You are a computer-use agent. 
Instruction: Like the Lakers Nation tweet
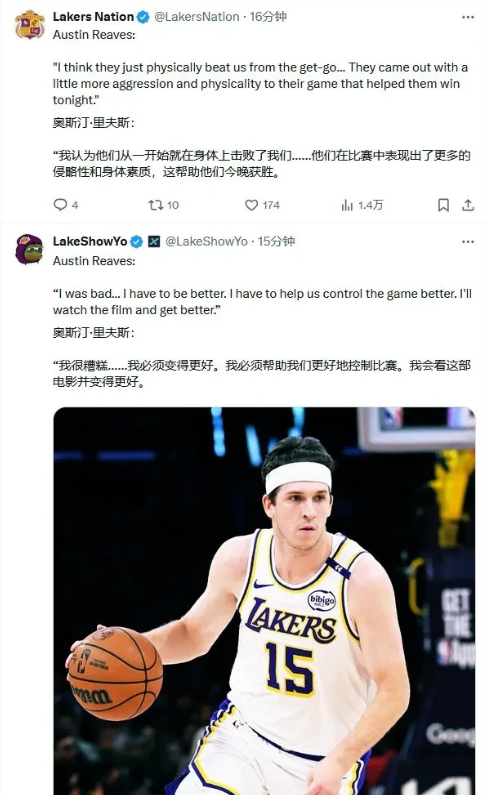[251, 205]
